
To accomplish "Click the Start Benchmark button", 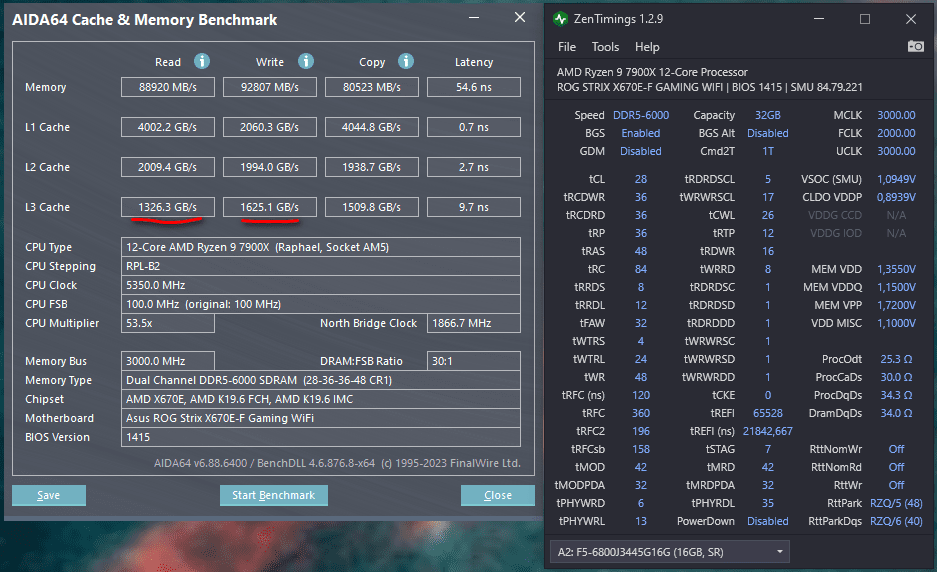I will 274,495.
